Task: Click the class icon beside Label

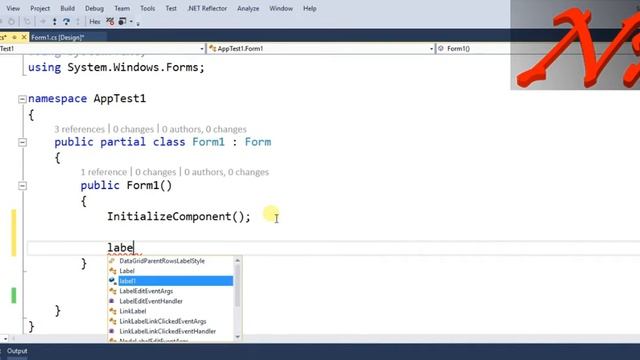Action: click(x=113, y=271)
